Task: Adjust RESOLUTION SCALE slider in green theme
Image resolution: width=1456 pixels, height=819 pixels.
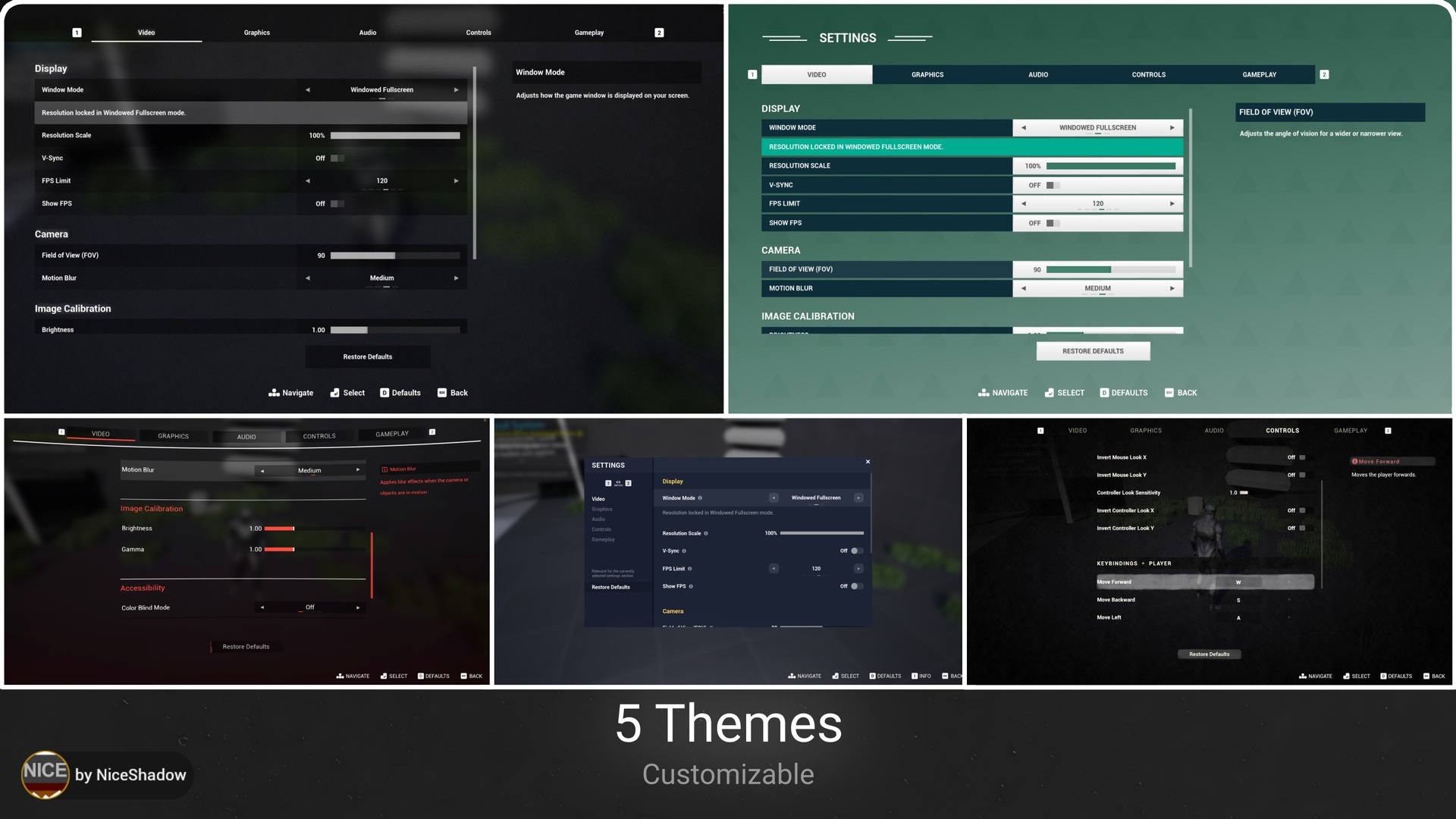Action: point(1111,166)
